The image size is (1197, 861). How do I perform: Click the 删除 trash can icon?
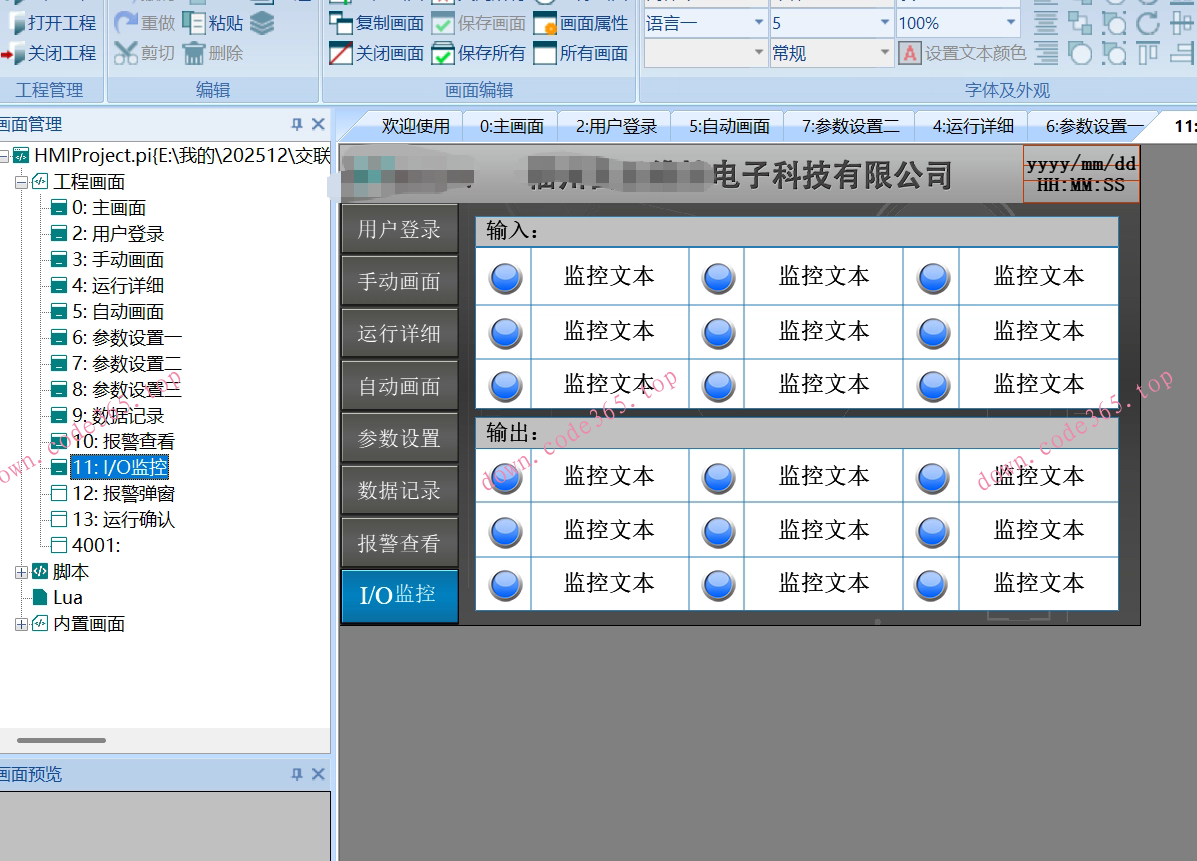[194, 53]
